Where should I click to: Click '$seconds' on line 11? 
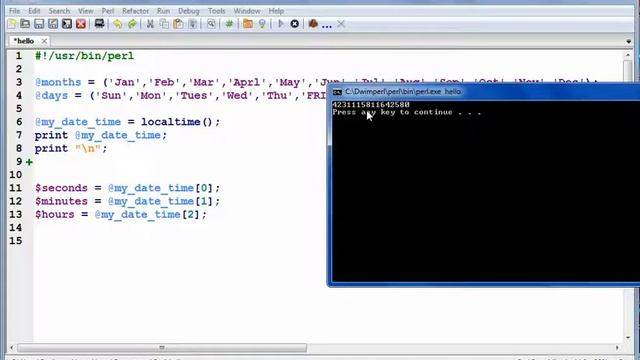[x=61, y=188]
